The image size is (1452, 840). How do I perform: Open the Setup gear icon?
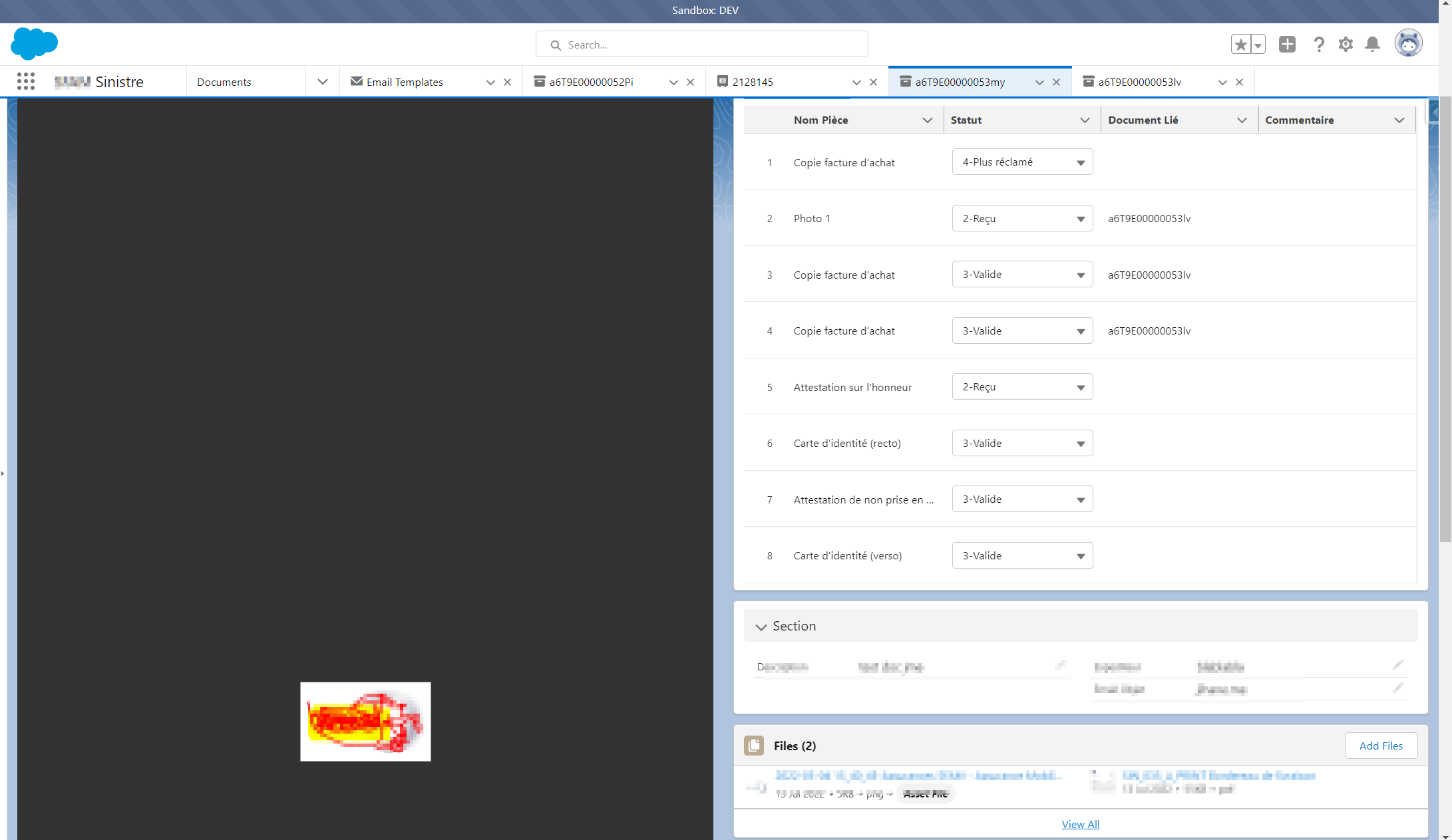(x=1346, y=45)
